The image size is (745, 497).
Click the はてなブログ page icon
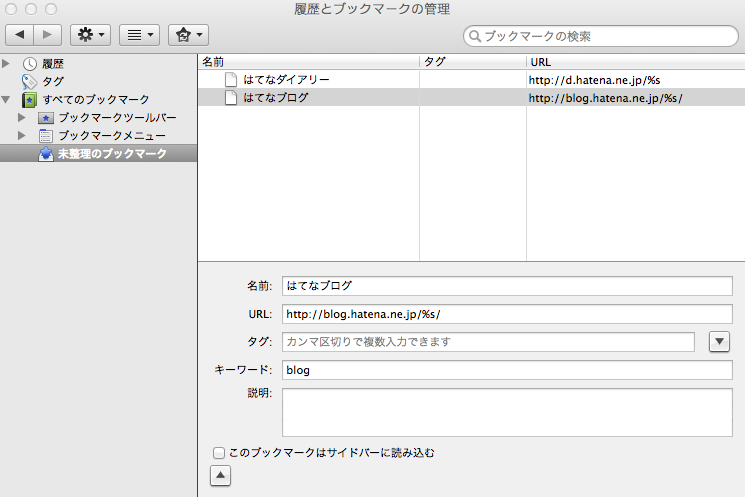(231, 97)
